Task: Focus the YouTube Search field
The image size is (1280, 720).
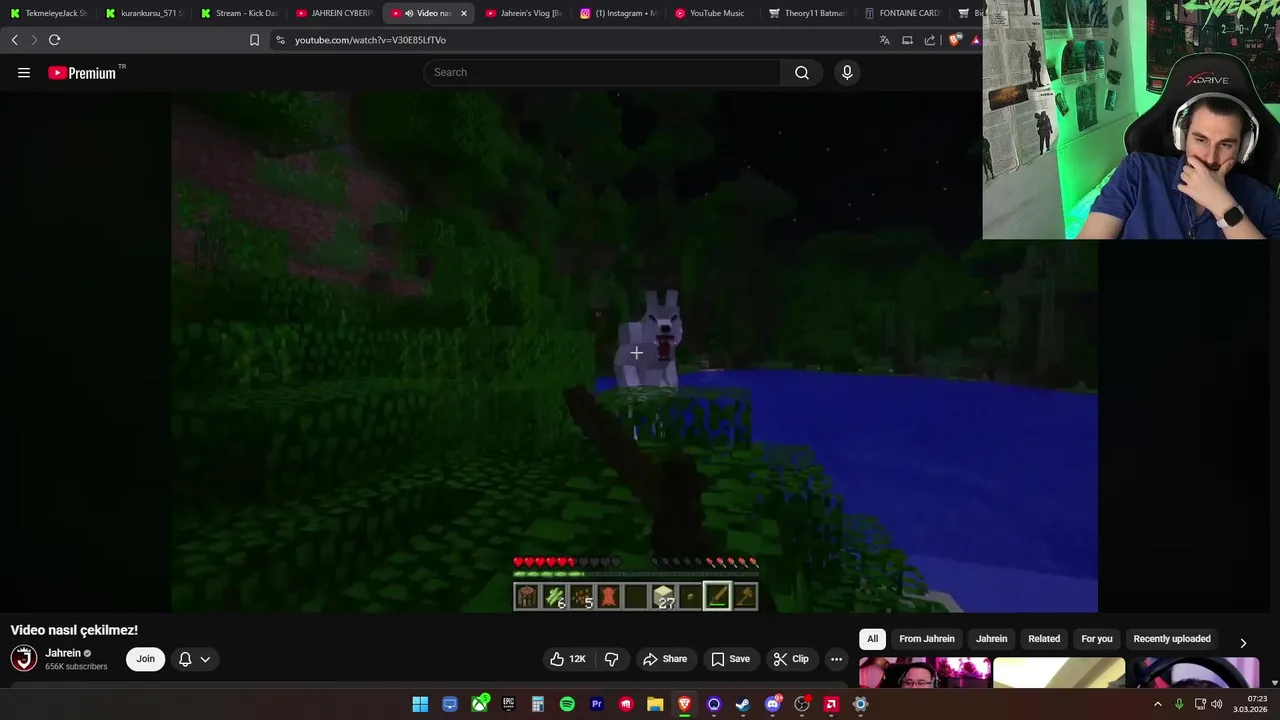Action: 603,72
